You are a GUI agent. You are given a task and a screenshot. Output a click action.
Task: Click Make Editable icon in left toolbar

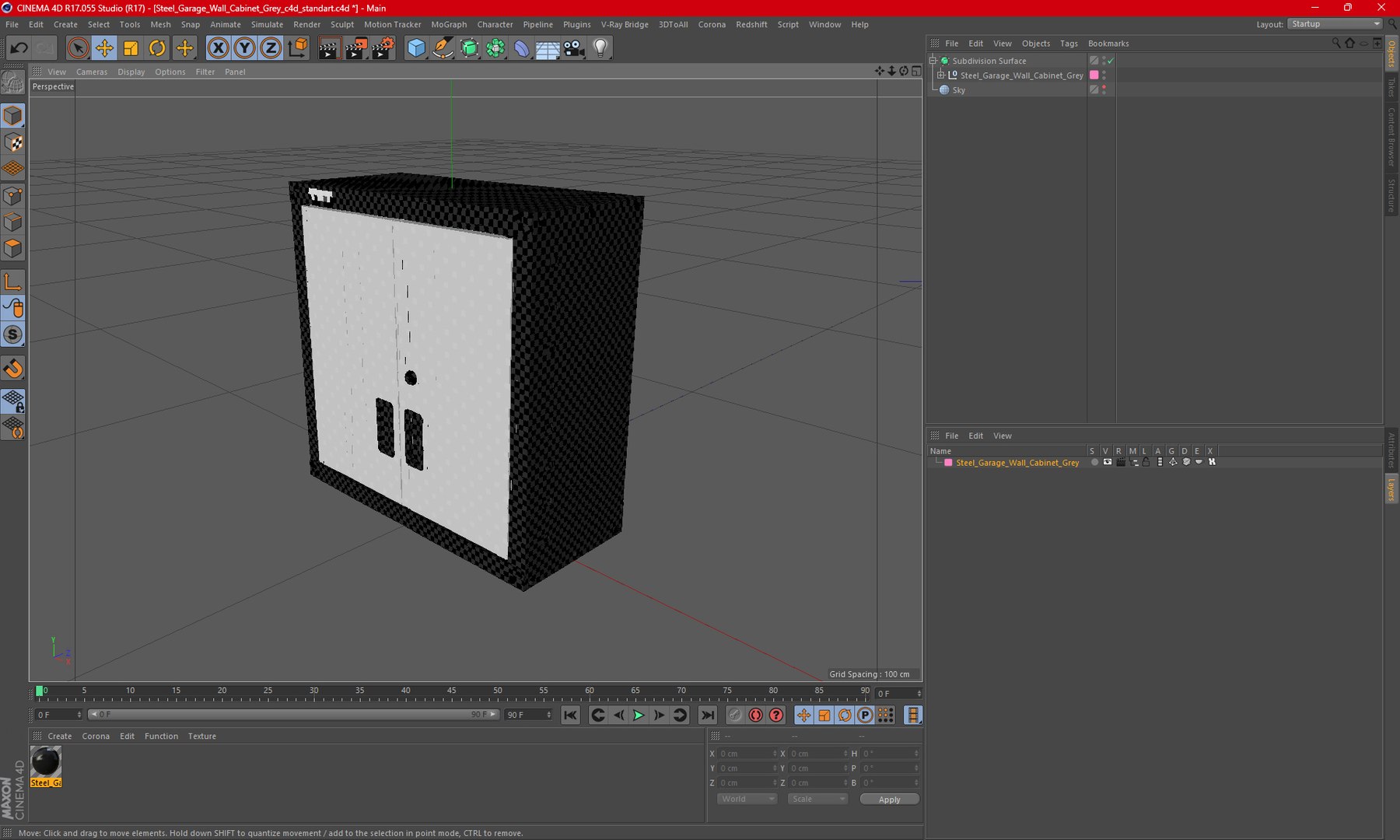click(13, 82)
